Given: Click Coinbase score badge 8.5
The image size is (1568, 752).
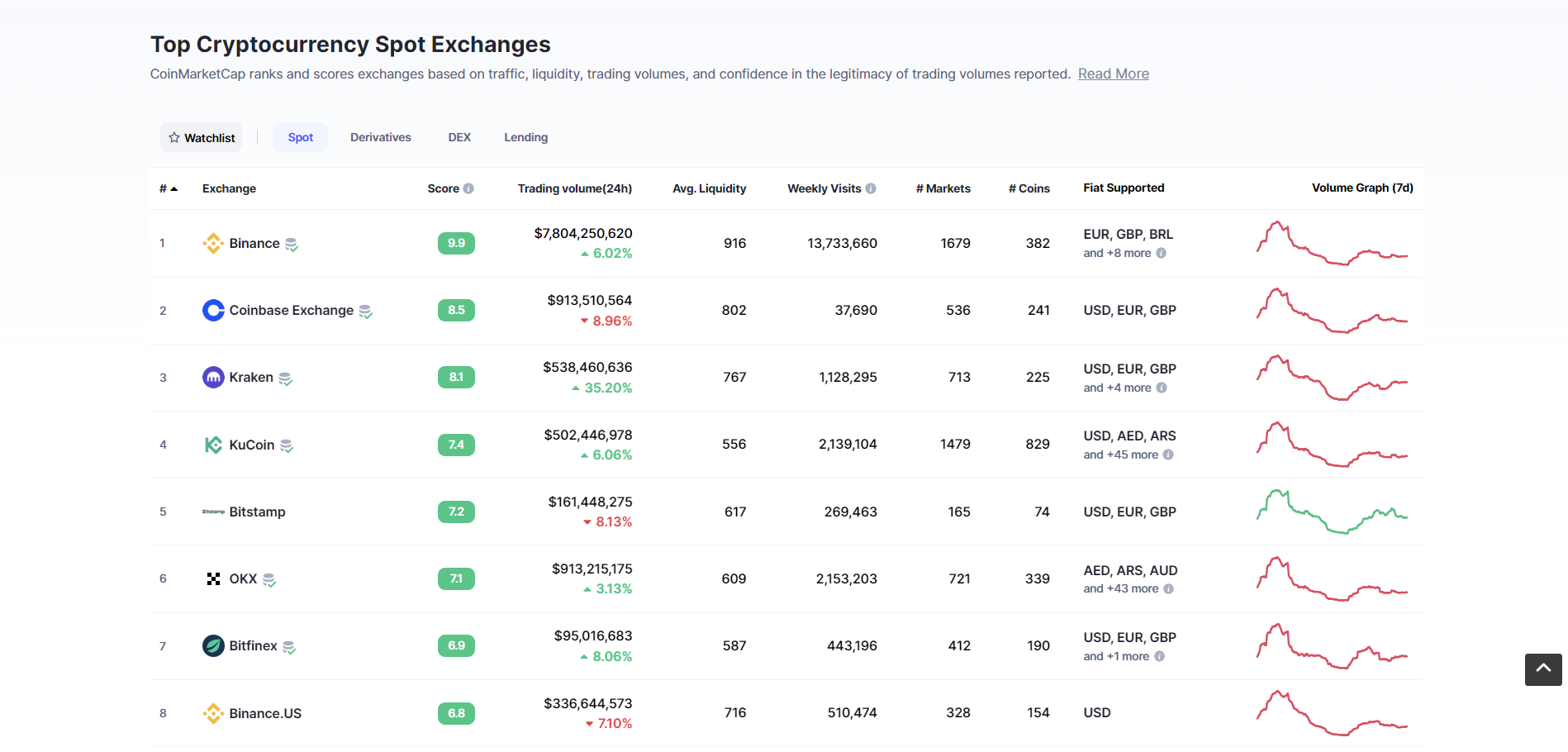Looking at the screenshot, I should coord(456,310).
